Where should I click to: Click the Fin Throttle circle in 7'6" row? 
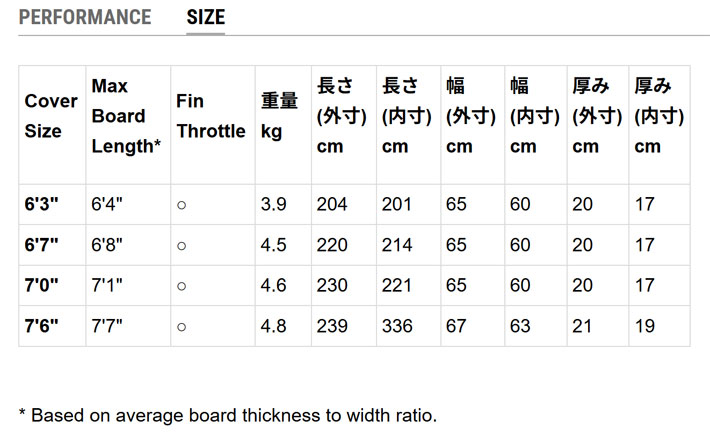(181, 327)
